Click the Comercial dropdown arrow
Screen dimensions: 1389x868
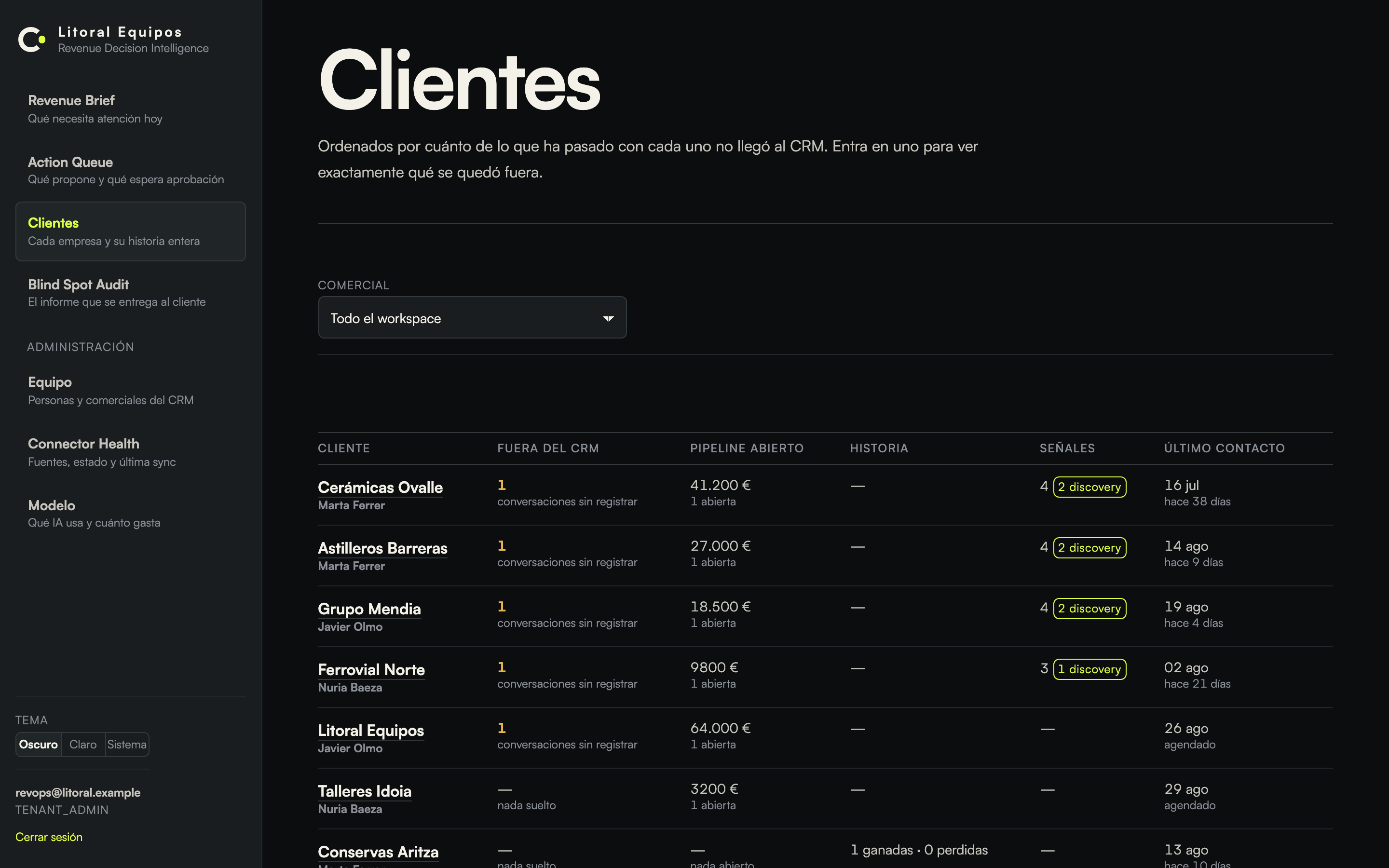tap(608, 319)
